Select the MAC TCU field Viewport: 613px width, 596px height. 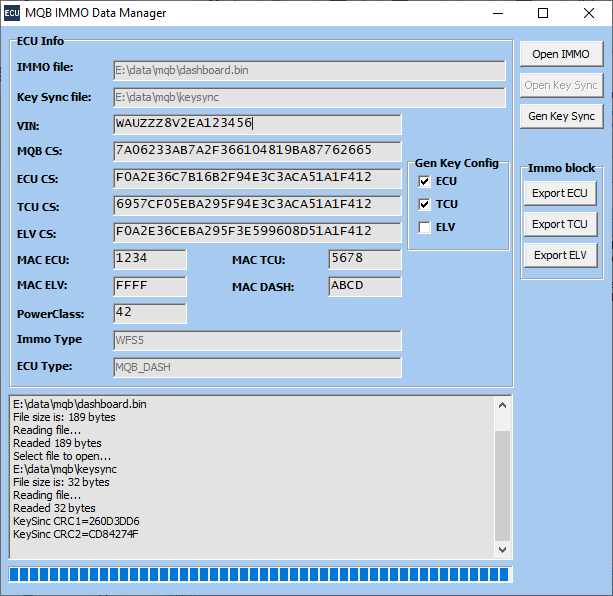pyautogui.click(x=364, y=259)
